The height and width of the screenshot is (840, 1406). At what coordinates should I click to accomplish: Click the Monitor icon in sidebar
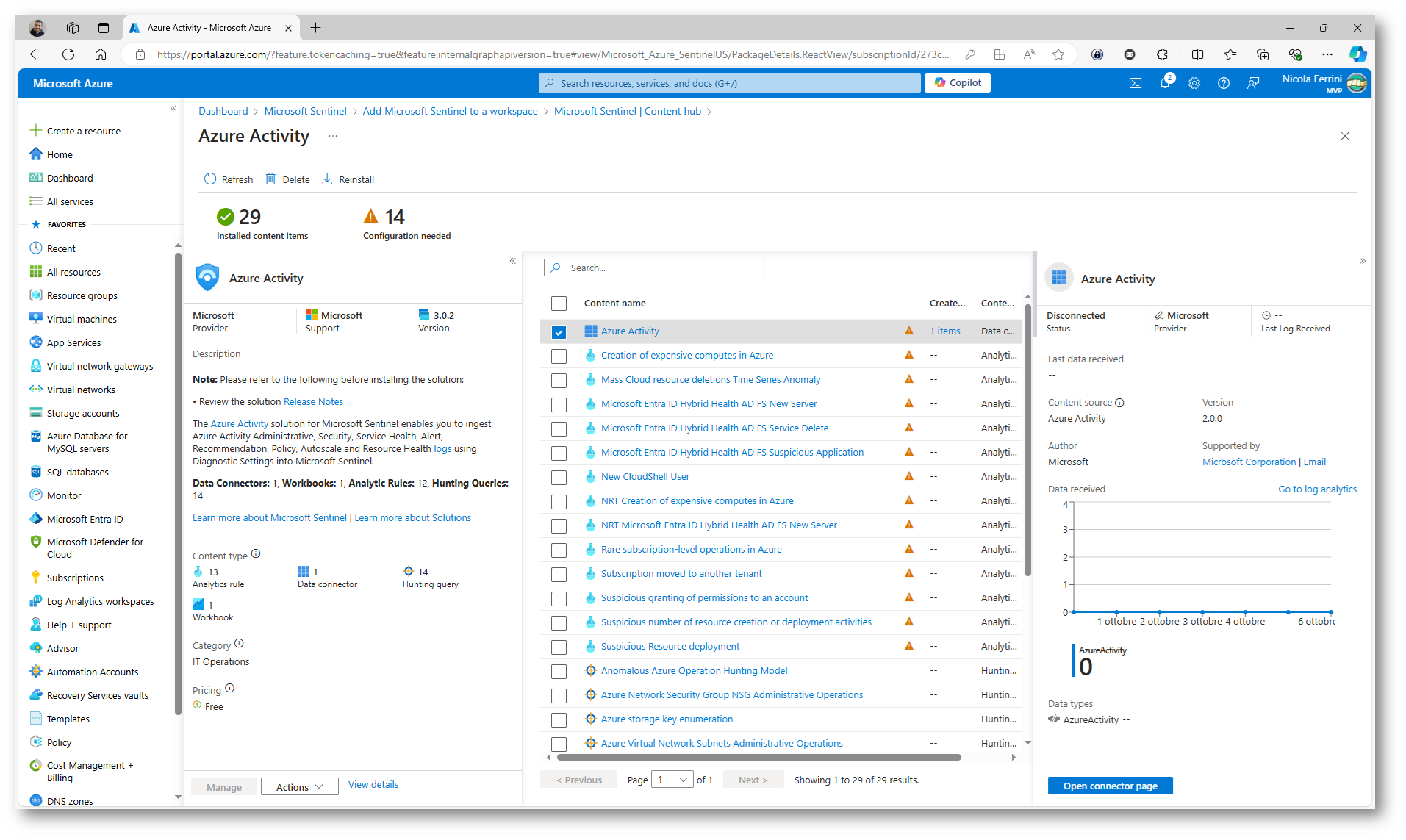coord(35,495)
